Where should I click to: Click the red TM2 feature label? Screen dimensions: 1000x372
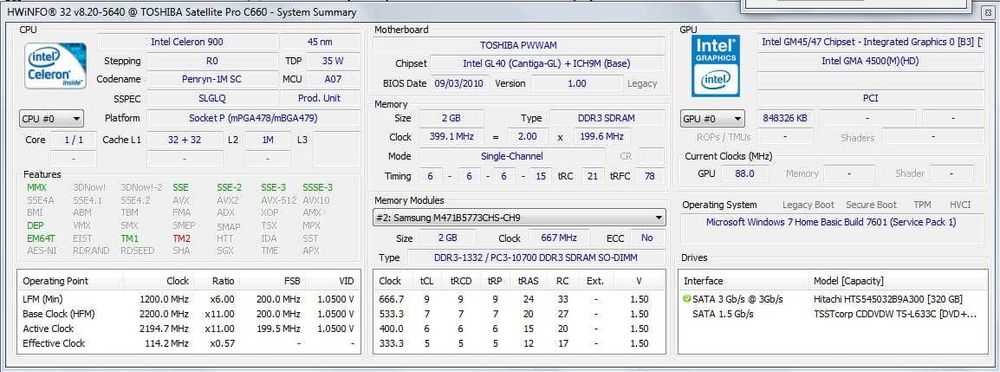[x=181, y=238]
